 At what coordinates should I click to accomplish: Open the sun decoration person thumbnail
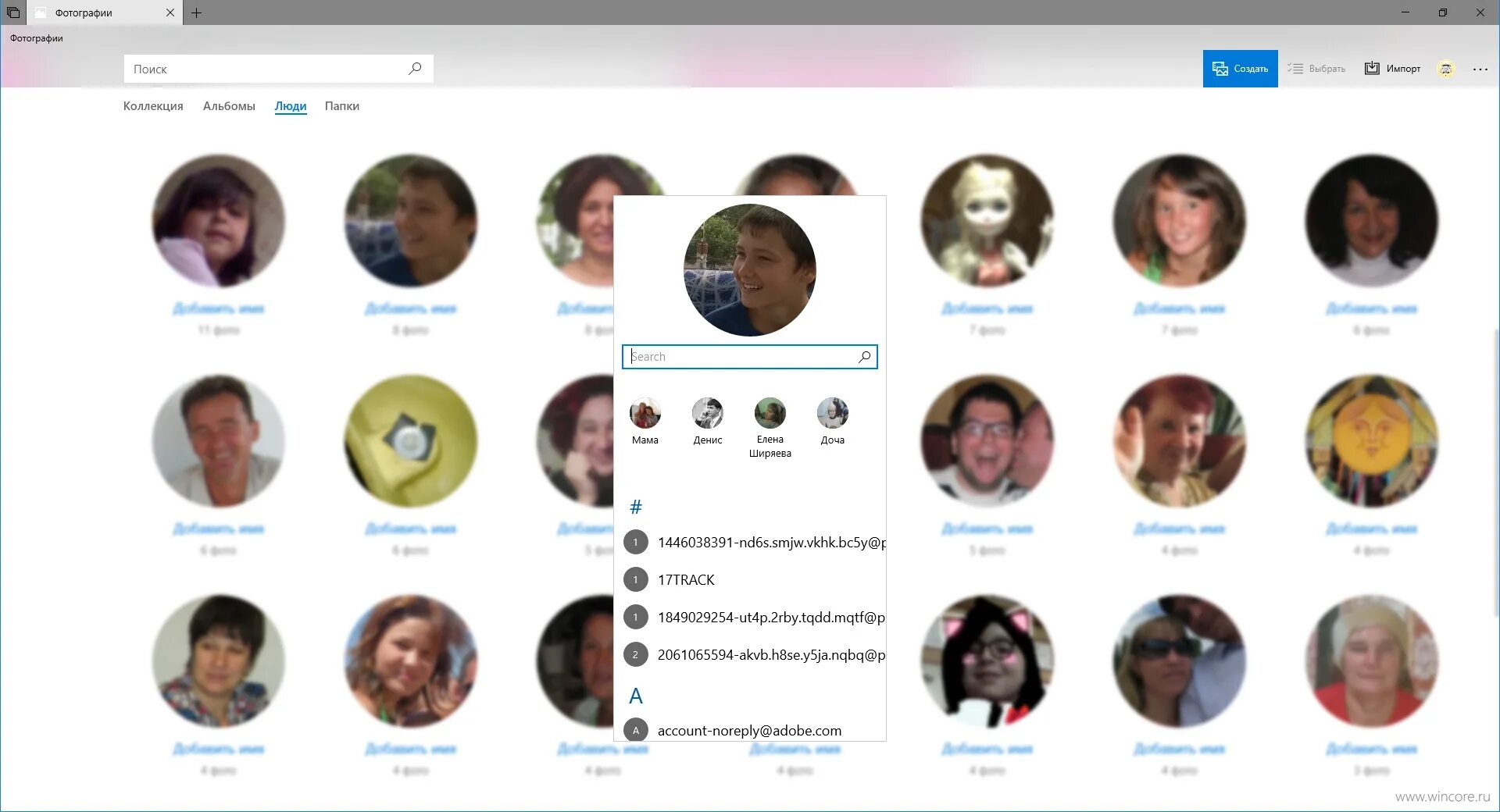[x=1372, y=441]
